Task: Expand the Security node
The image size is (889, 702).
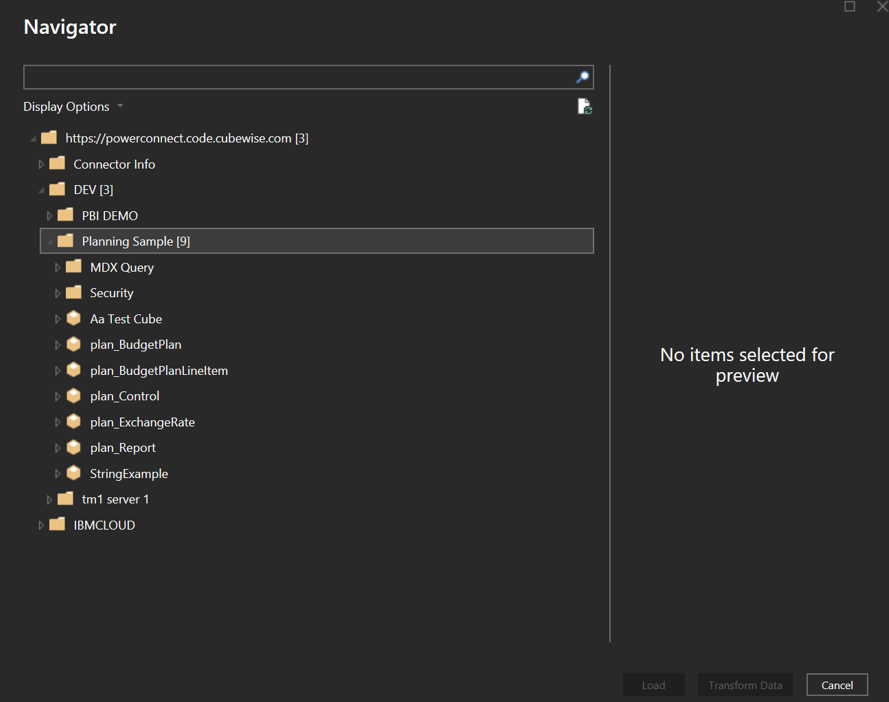Action: point(57,294)
